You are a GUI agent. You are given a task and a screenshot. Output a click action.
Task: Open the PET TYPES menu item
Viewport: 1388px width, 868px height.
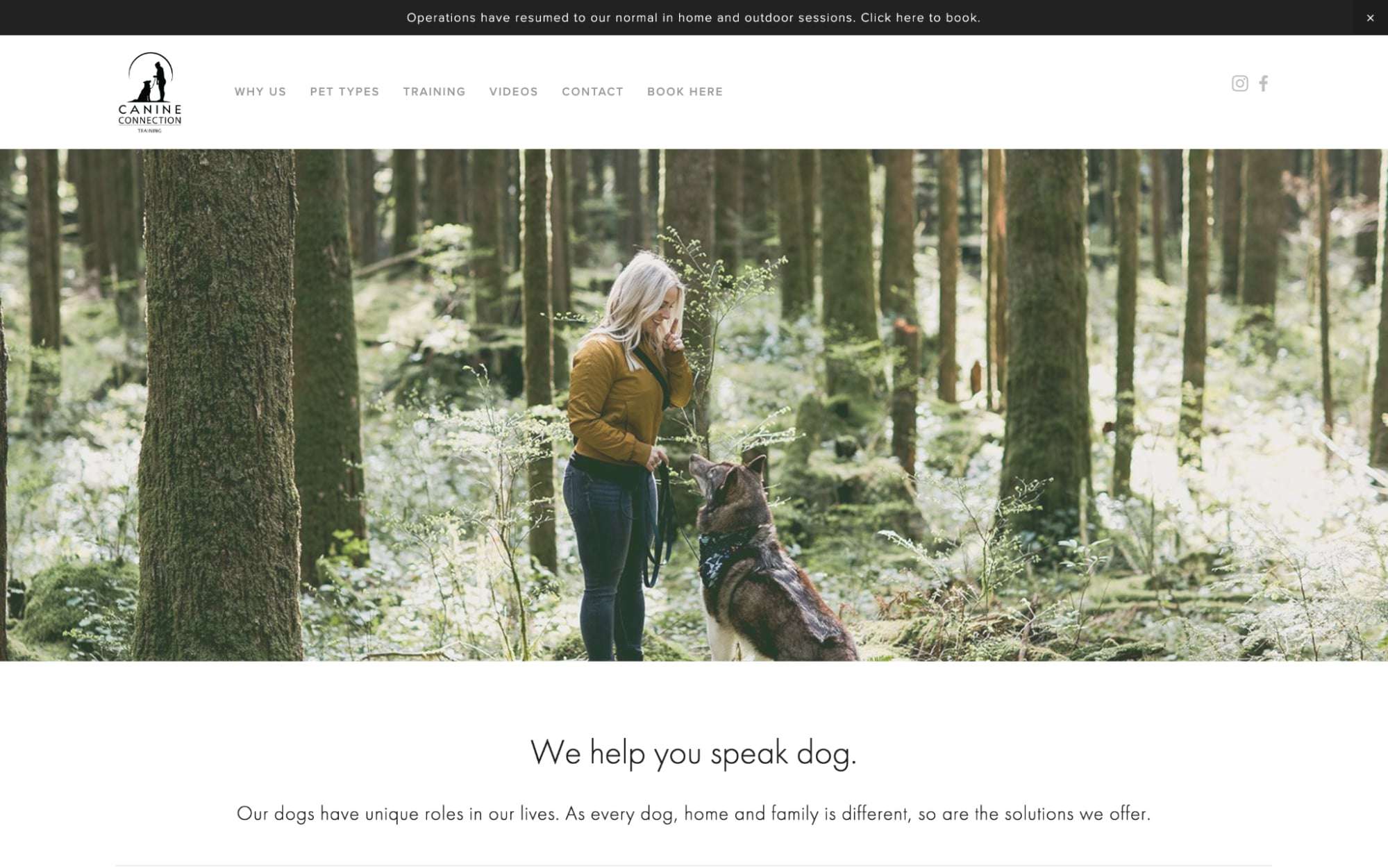pyautogui.click(x=344, y=92)
